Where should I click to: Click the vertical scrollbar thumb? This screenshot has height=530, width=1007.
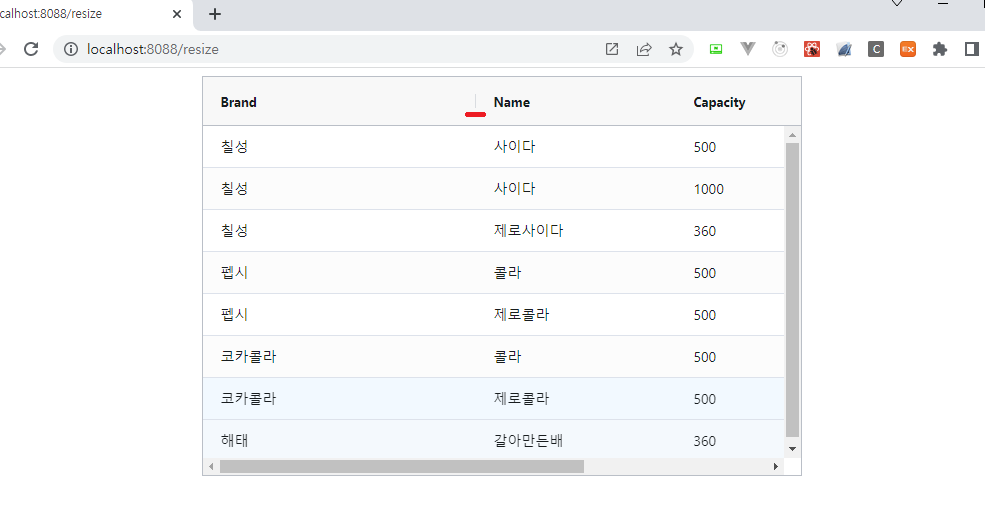click(792, 290)
